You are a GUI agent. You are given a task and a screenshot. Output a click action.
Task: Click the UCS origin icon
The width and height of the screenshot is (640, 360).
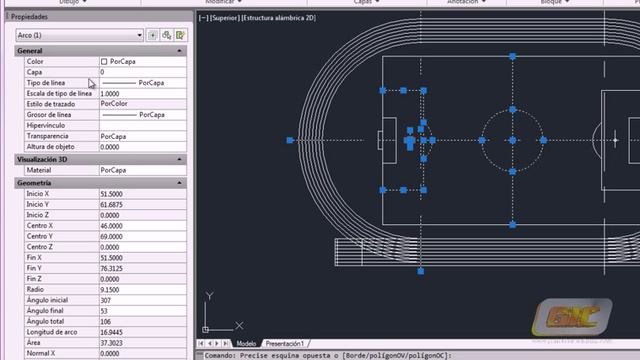(205, 329)
